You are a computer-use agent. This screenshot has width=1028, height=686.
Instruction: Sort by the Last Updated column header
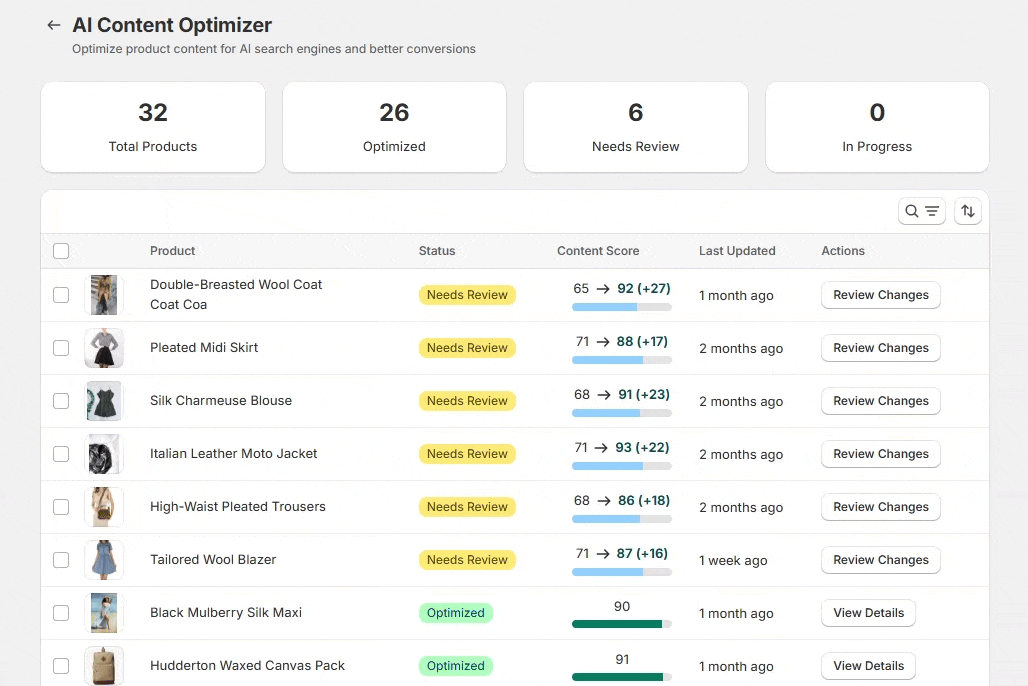pyautogui.click(x=737, y=251)
